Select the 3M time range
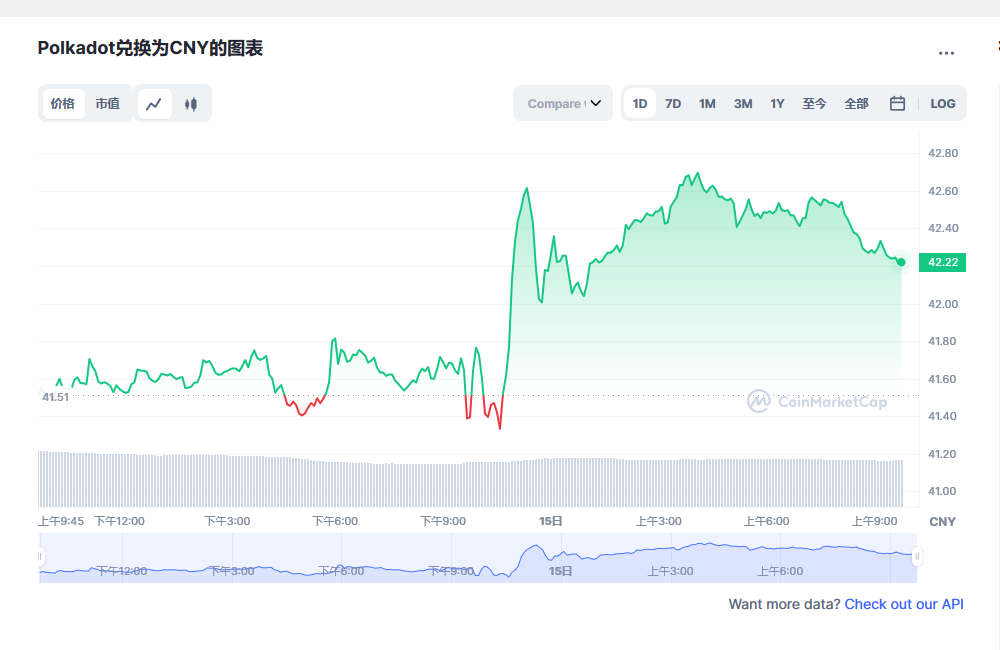Viewport: 1000px width, 650px height. (743, 103)
